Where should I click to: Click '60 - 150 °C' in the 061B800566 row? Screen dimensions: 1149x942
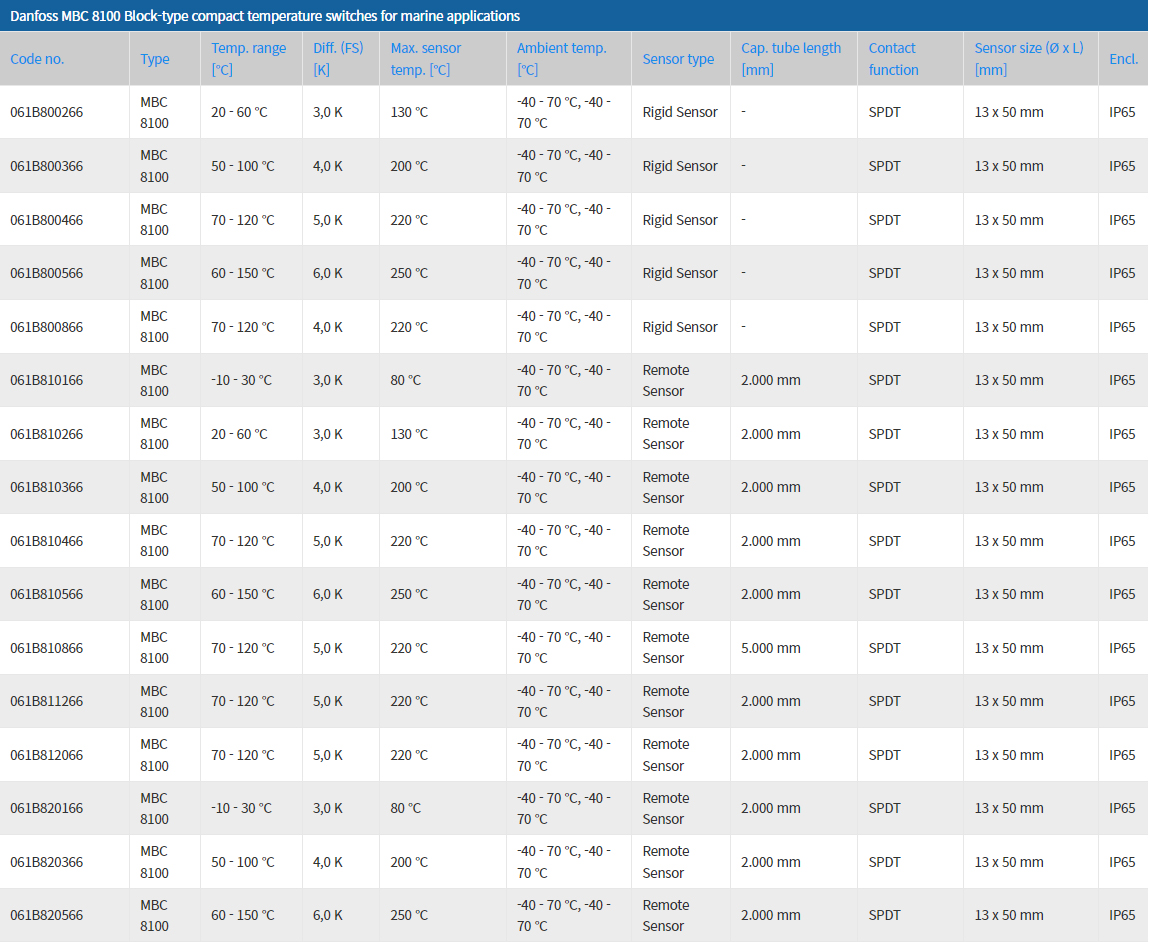(243, 273)
